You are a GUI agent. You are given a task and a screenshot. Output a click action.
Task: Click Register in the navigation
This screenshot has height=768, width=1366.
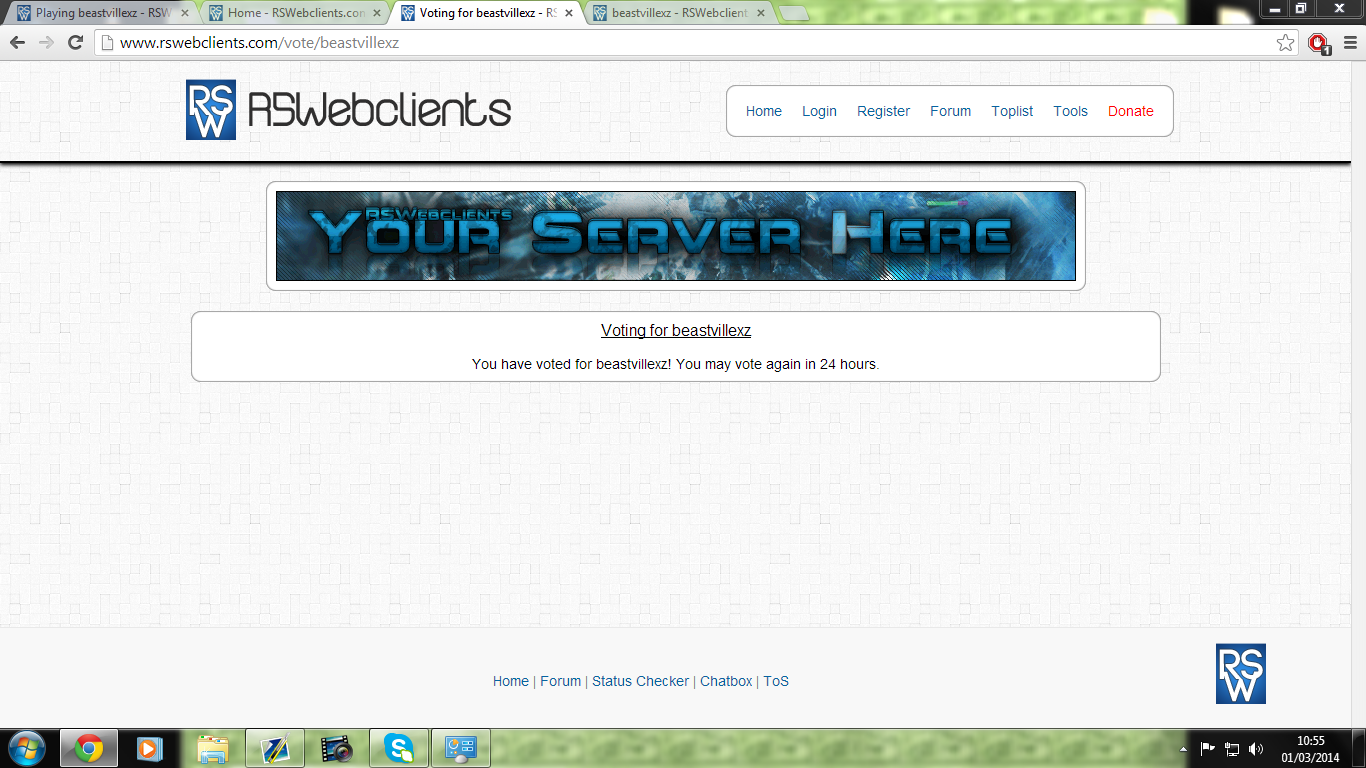(883, 111)
